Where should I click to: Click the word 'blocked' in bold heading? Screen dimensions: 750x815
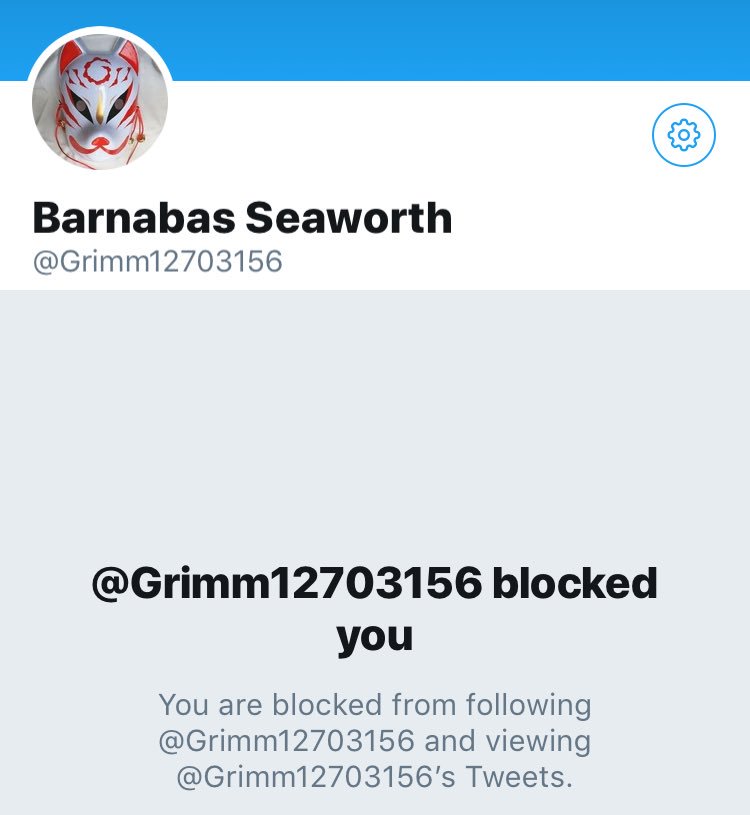coord(575,583)
